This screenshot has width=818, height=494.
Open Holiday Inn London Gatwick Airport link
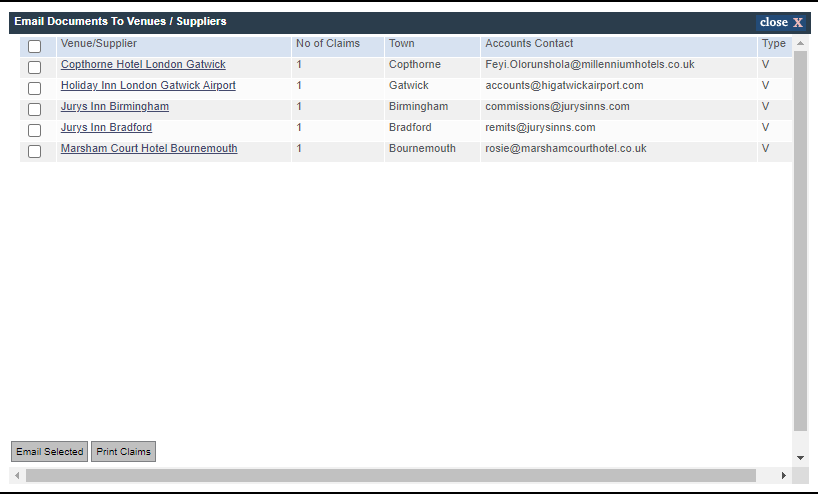coord(148,85)
